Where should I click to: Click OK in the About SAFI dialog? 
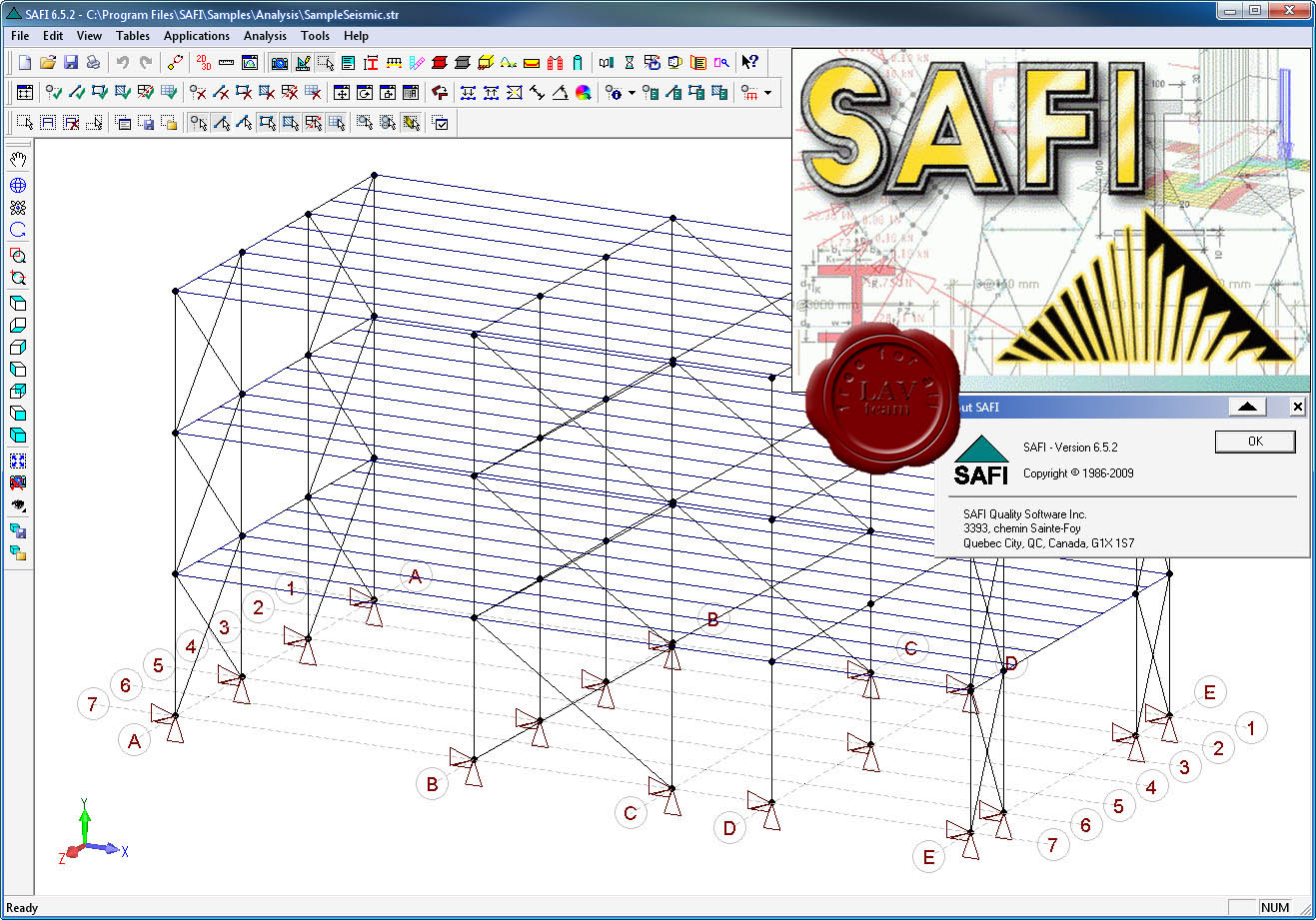(x=1255, y=441)
